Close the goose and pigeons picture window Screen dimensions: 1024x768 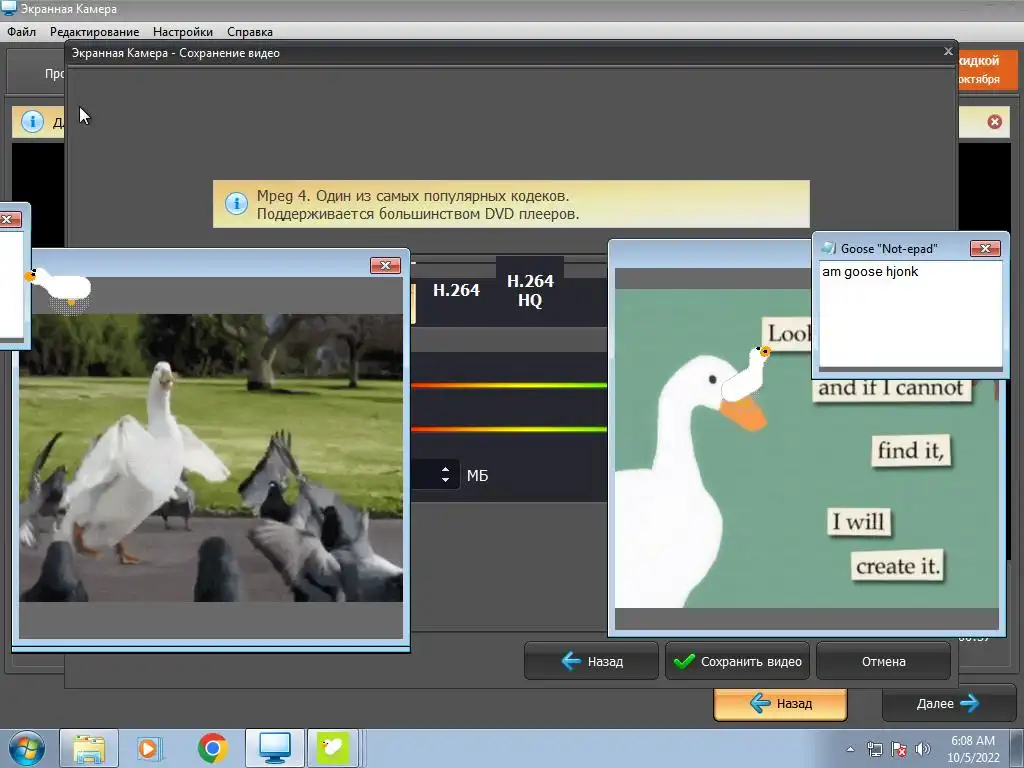[x=385, y=265]
